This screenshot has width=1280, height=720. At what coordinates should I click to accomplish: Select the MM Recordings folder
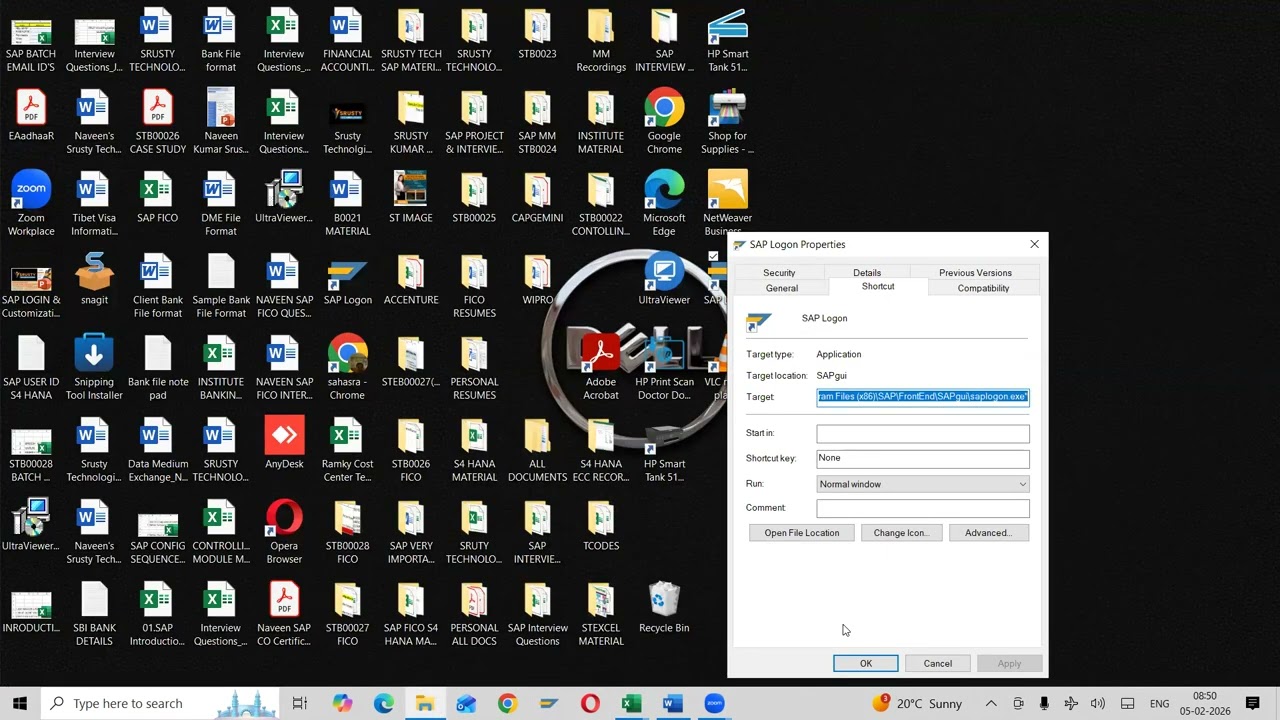tap(600, 41)
